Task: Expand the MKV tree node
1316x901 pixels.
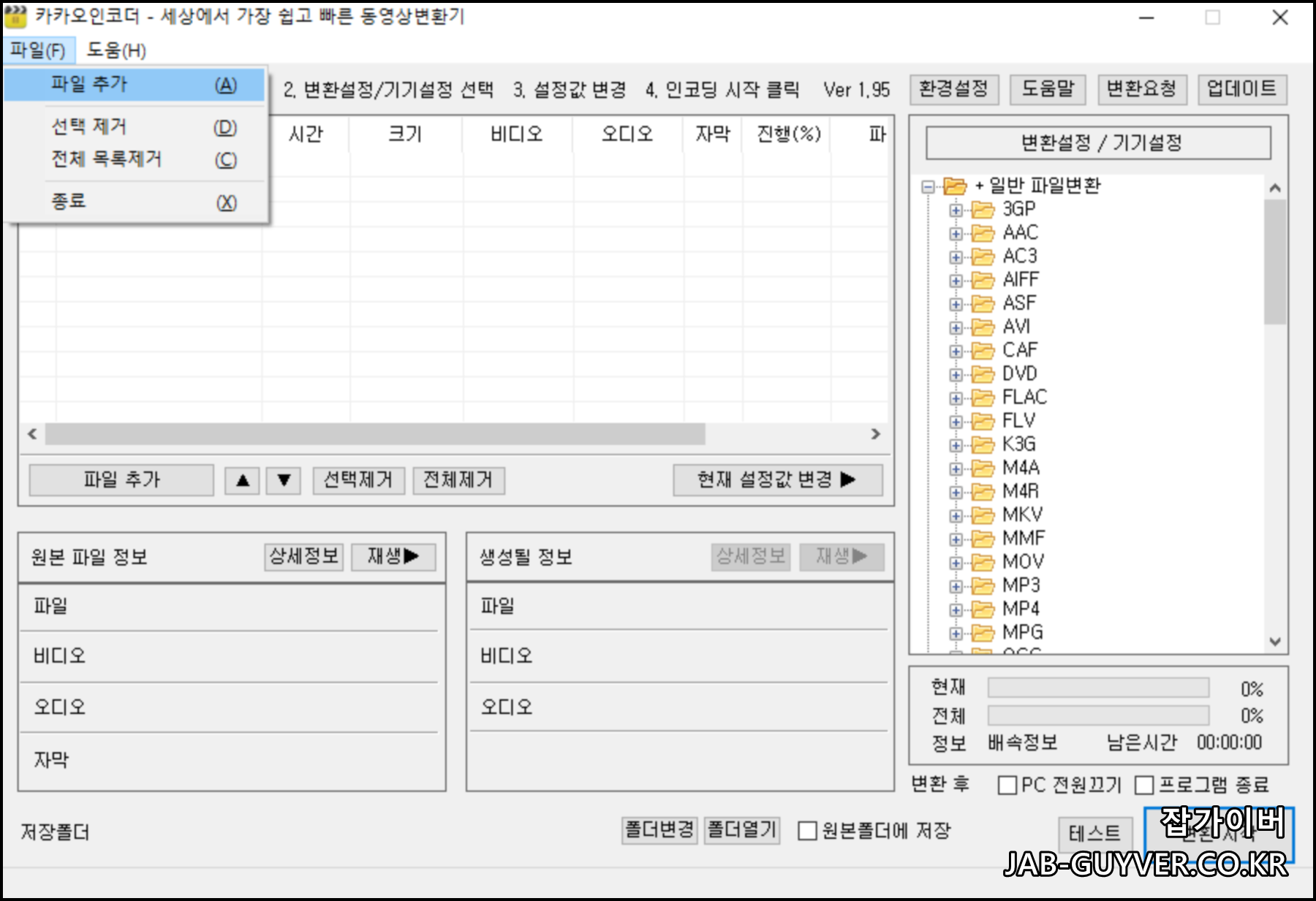Action: coord(956,515)
